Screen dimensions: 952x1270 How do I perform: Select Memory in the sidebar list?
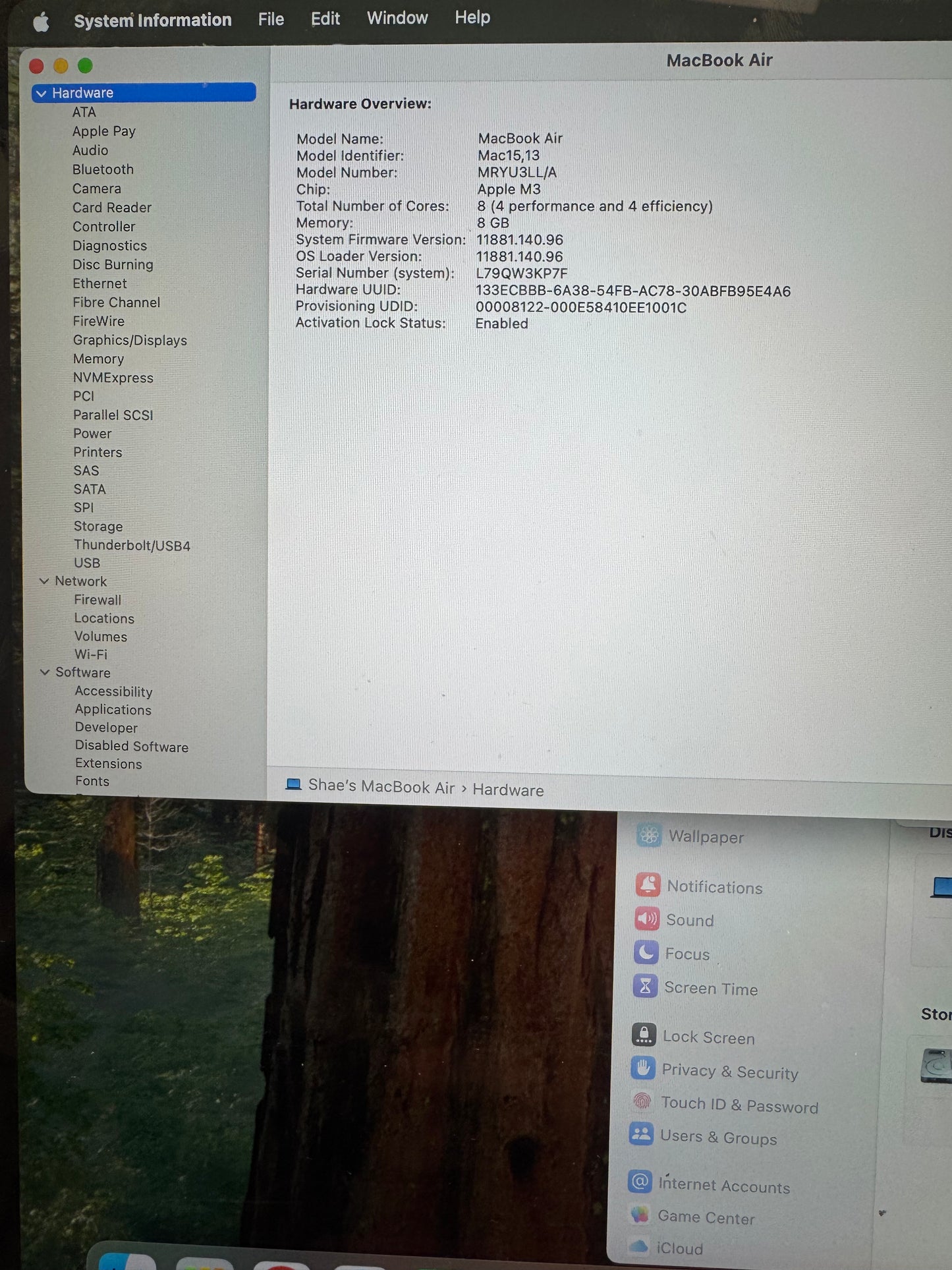point(99,359)
